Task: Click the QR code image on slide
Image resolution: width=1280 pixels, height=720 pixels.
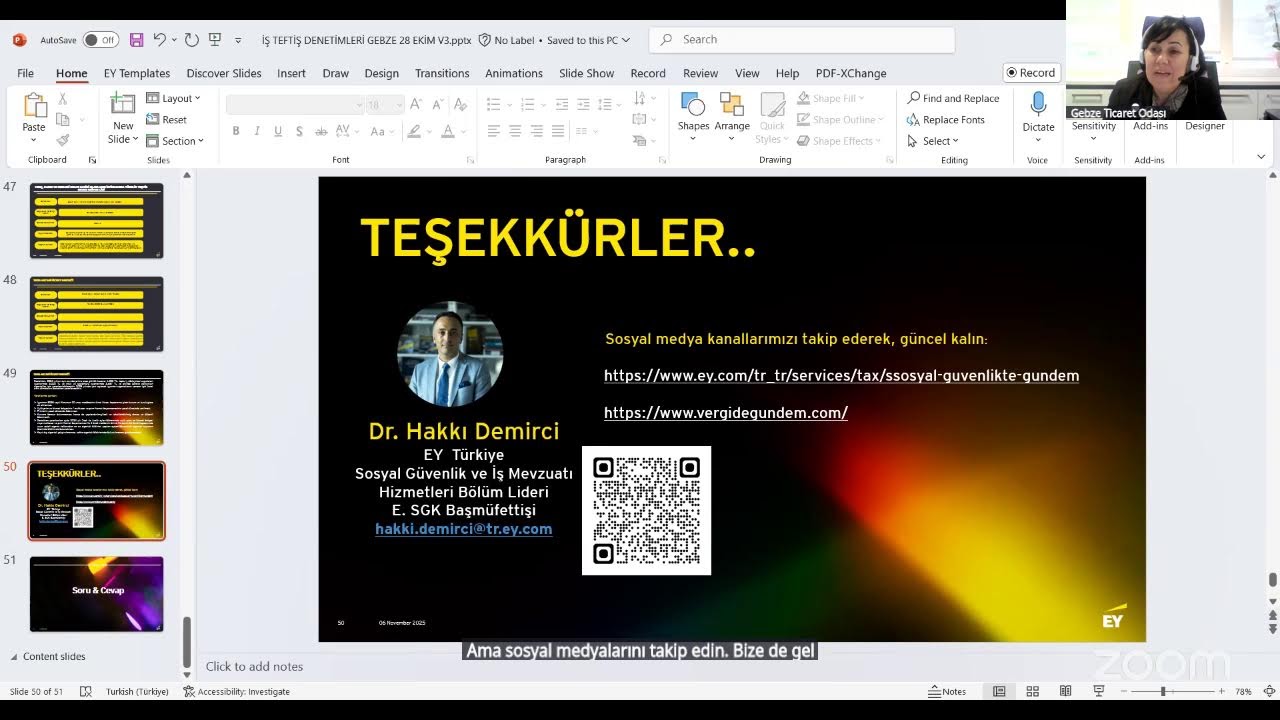Action: pyautogui.click(x=646, y=510)
